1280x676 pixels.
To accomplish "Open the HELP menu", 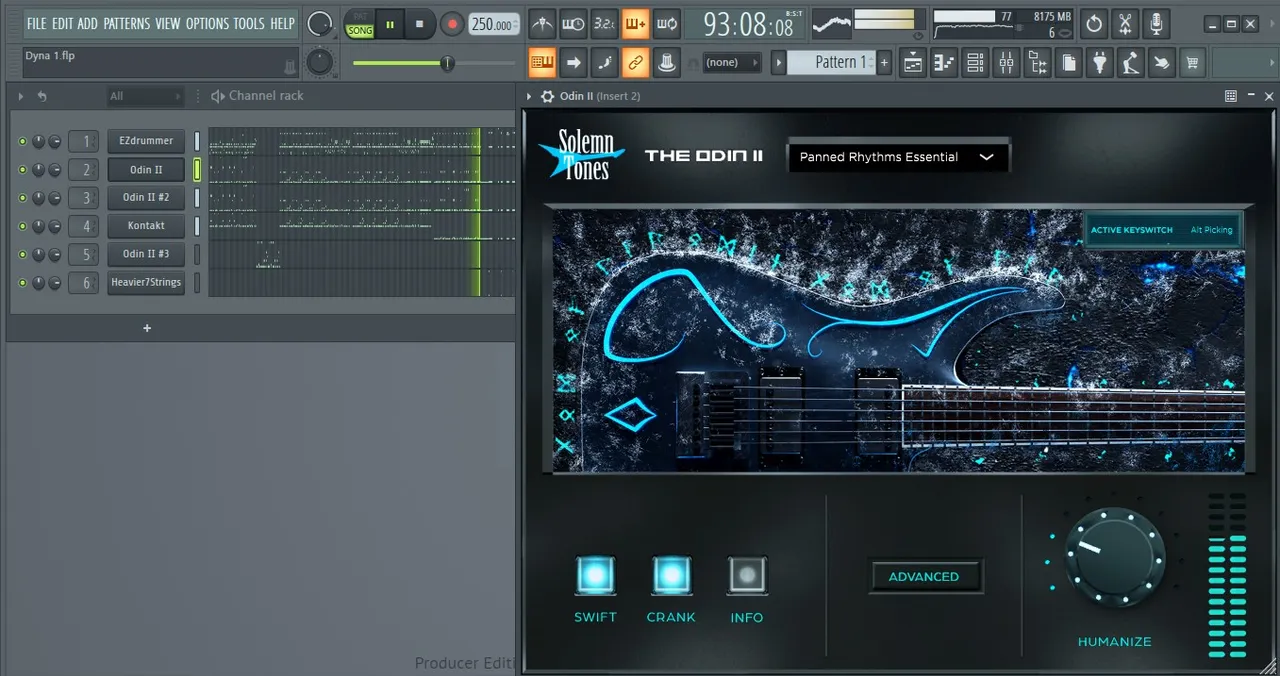I will [x=282, y=23].
